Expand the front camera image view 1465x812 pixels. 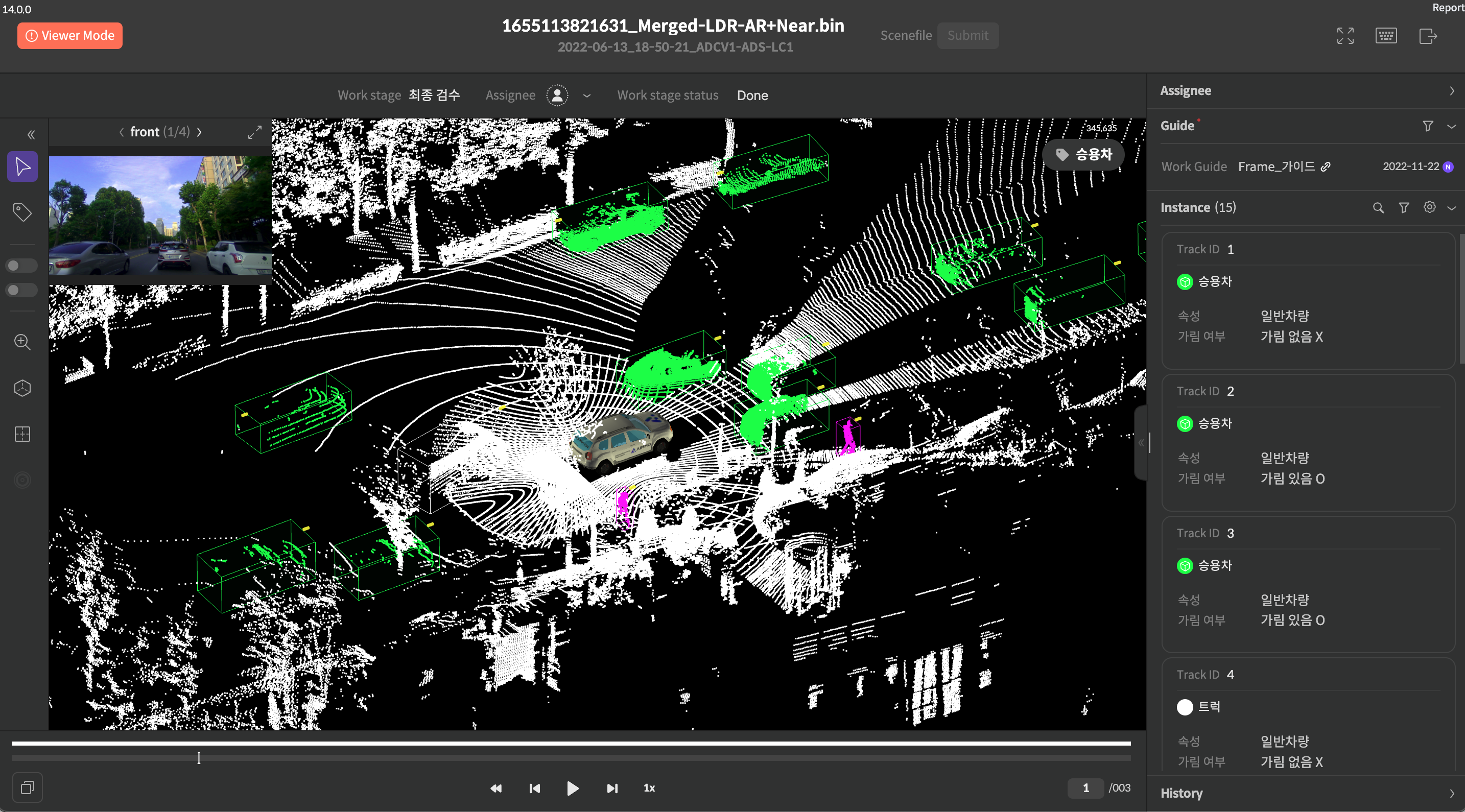click(x=255, y=132)
